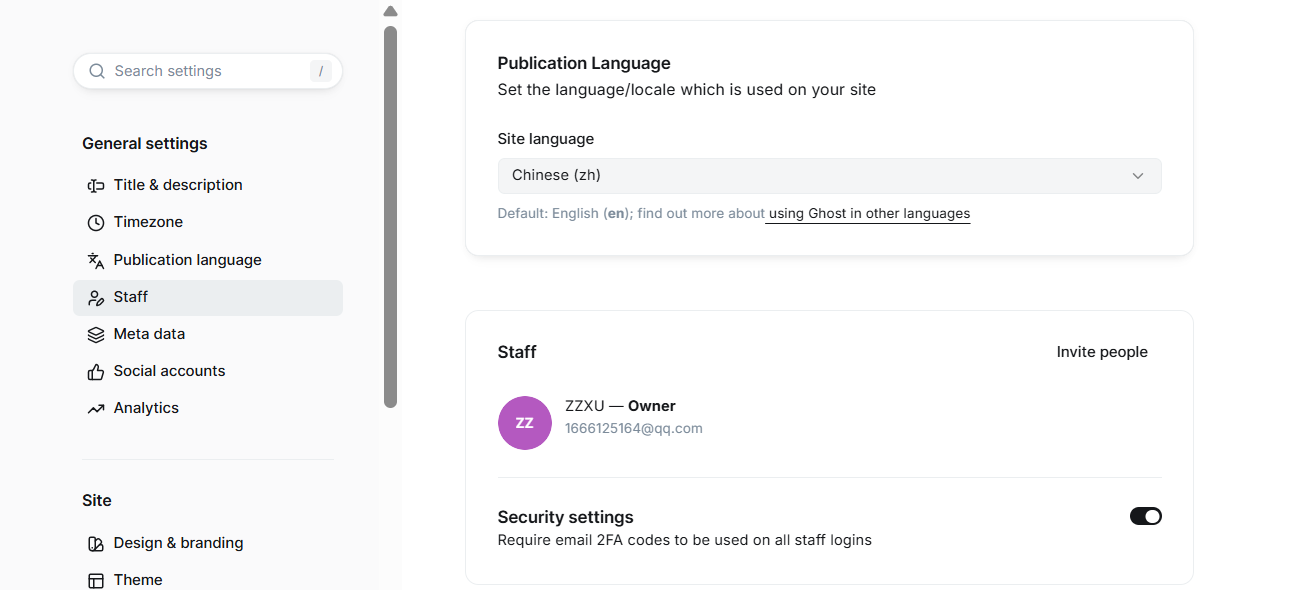
Task: Focus the Search settings input field
Action: tap(208, 71)
